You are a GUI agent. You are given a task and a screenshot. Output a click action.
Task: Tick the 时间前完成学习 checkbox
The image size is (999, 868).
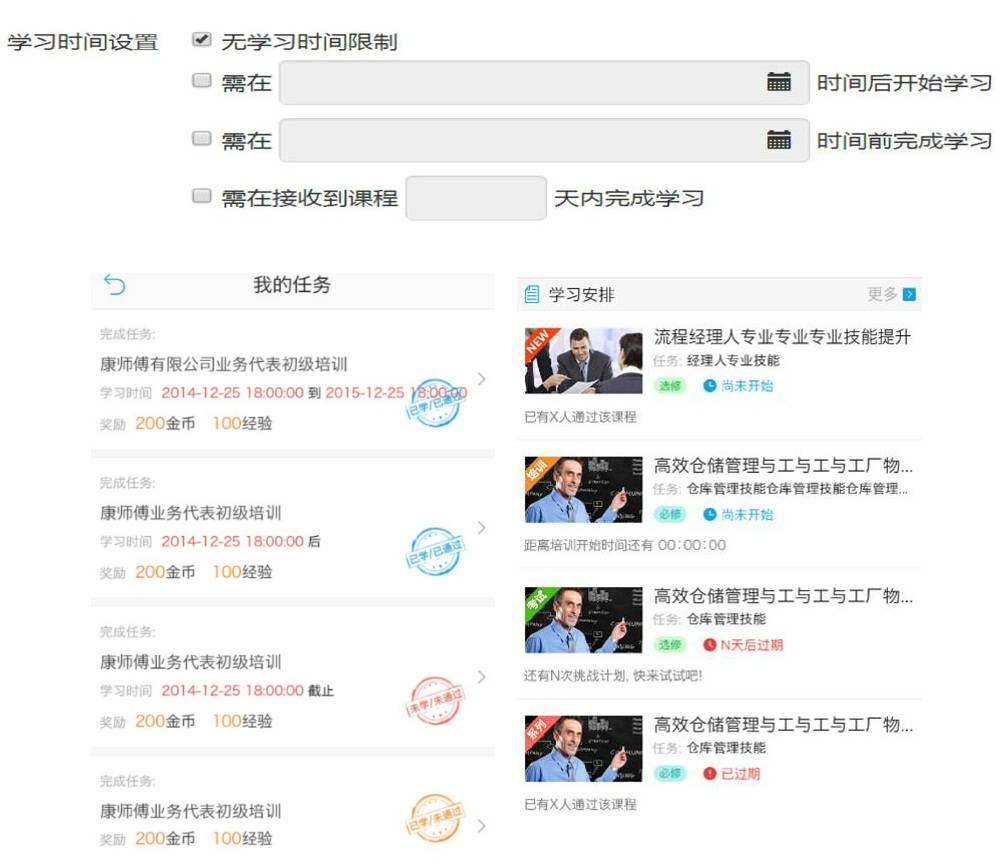[x=202, y=139]
